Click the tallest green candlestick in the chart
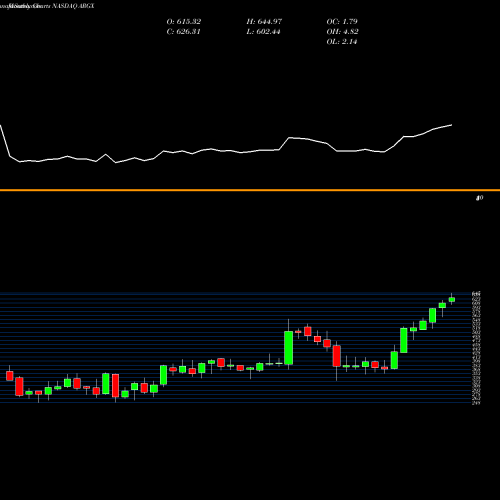The height and width of the screenshot is (500, 500). pos(288,348)
